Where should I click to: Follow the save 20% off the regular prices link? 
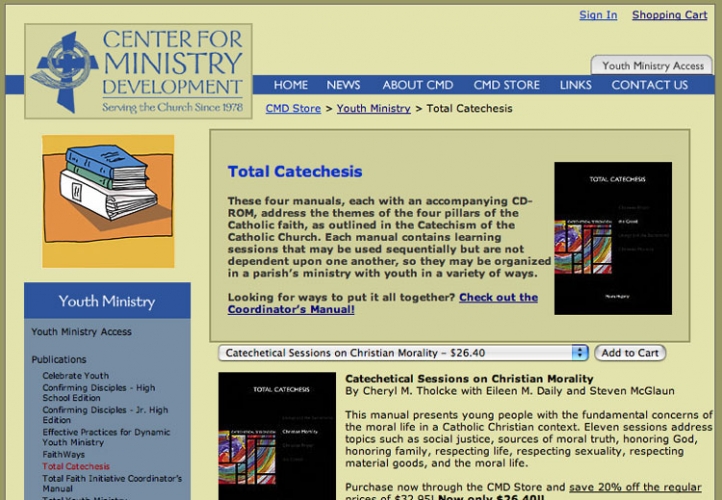click(x=635, y=488)
